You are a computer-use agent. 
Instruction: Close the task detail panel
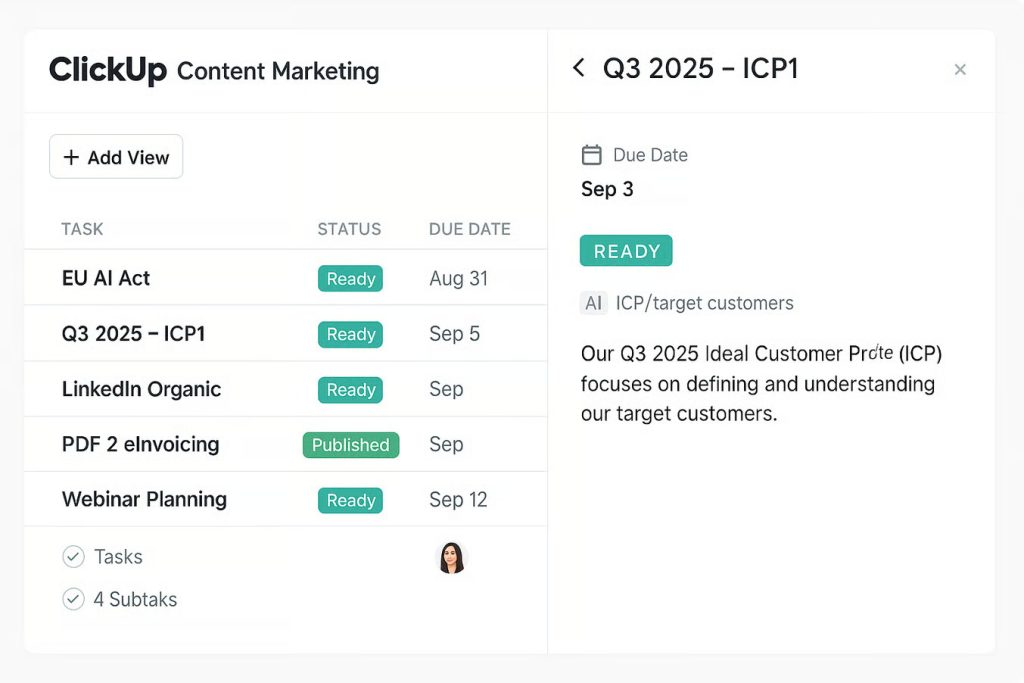[x=960, y=69]
